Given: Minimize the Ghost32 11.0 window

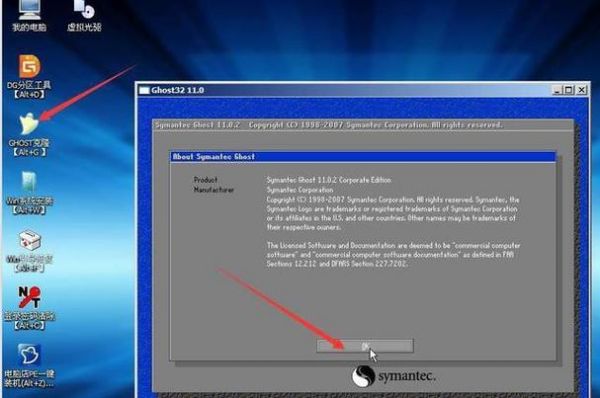Looking at the screenshot, I should point(557,90).
